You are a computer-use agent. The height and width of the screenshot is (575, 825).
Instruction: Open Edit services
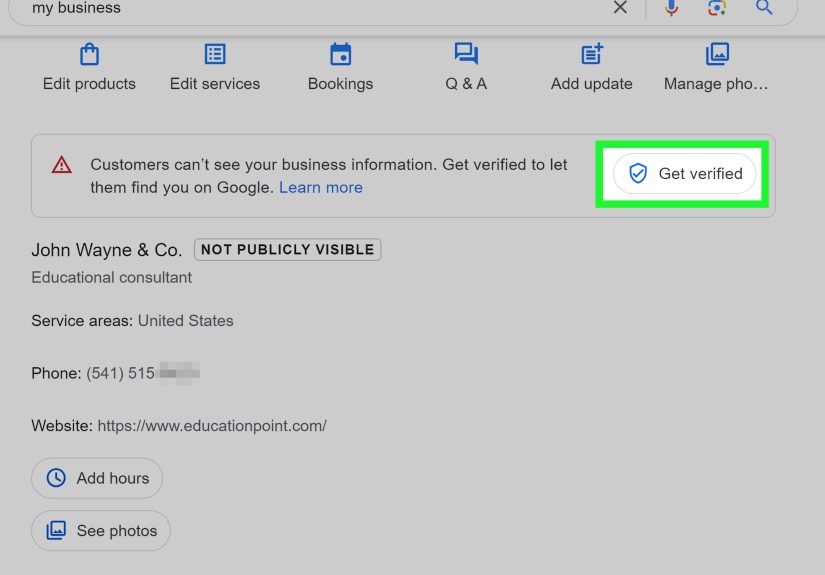(x=215, y=68)
